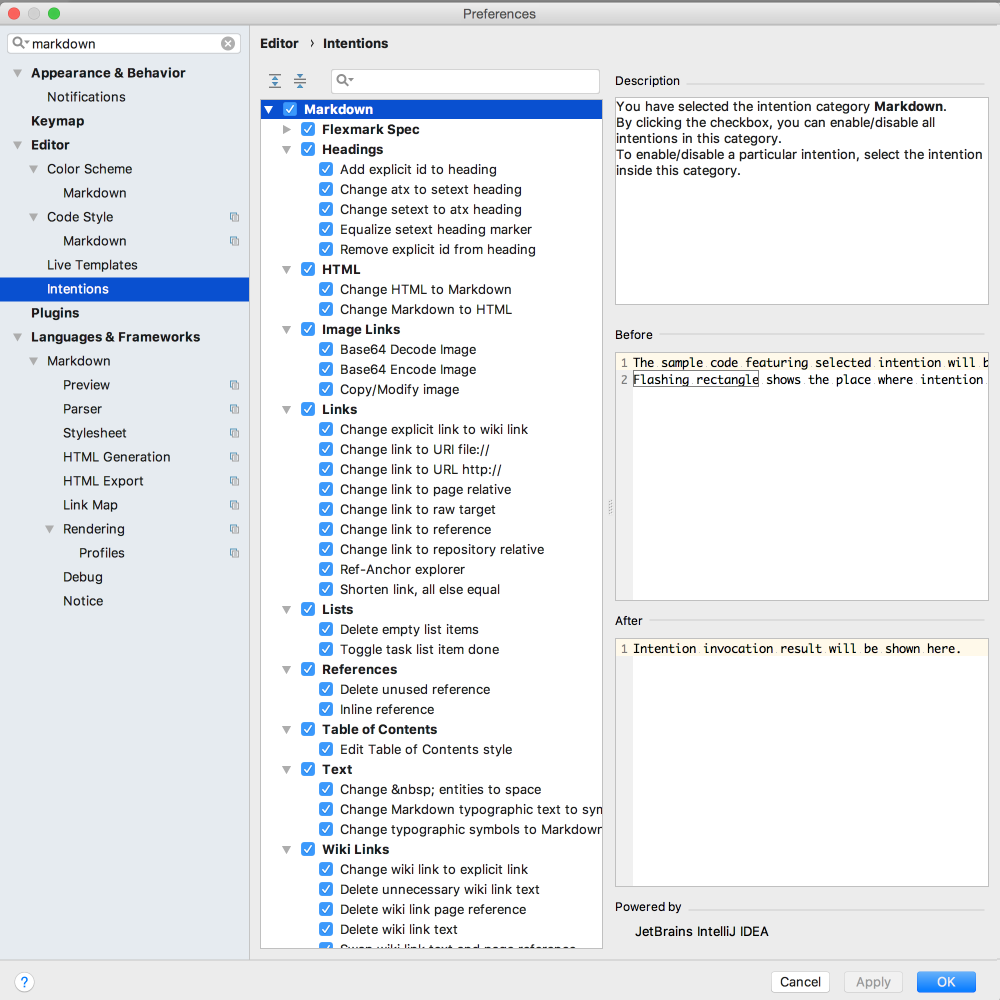Click the settings search field containing markdown

tap(124, 43)
